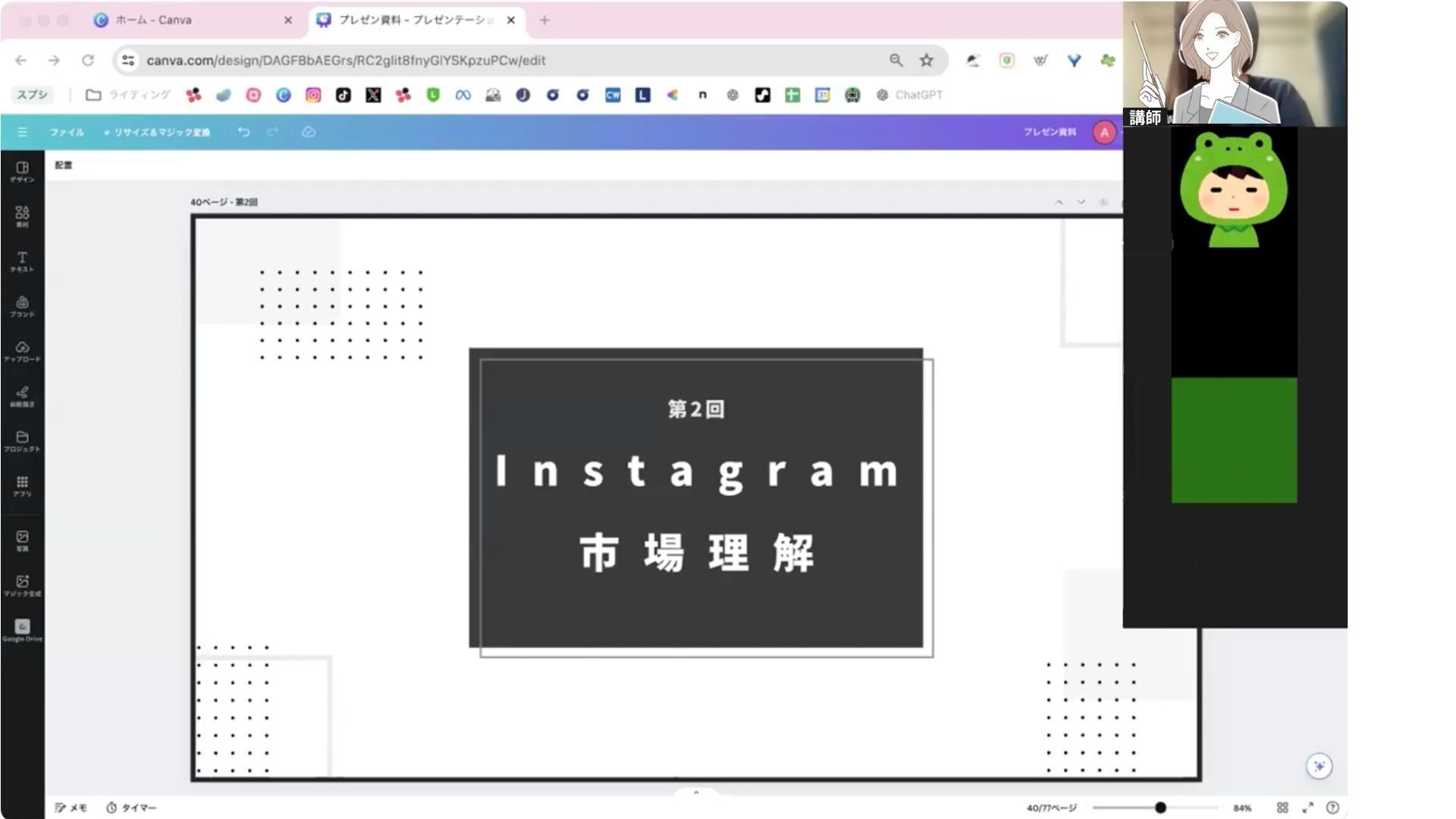Open a new browser tab with plus
Screen dimensions: 1456x819
(544, 20)
